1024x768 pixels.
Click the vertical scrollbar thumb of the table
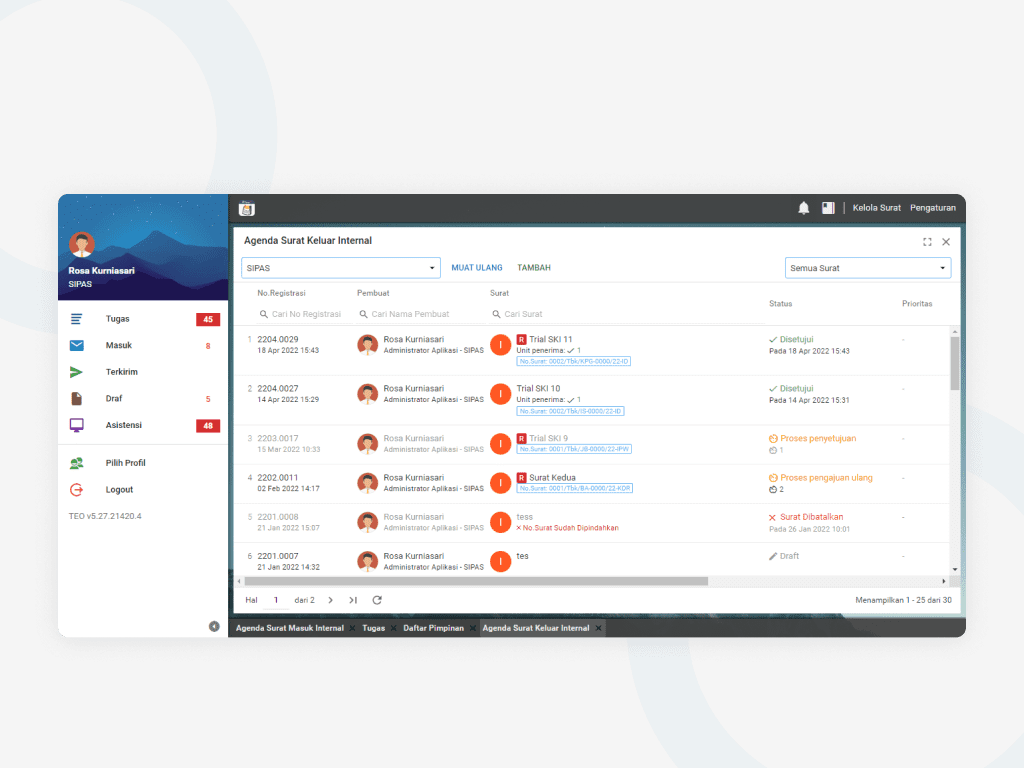955,363
